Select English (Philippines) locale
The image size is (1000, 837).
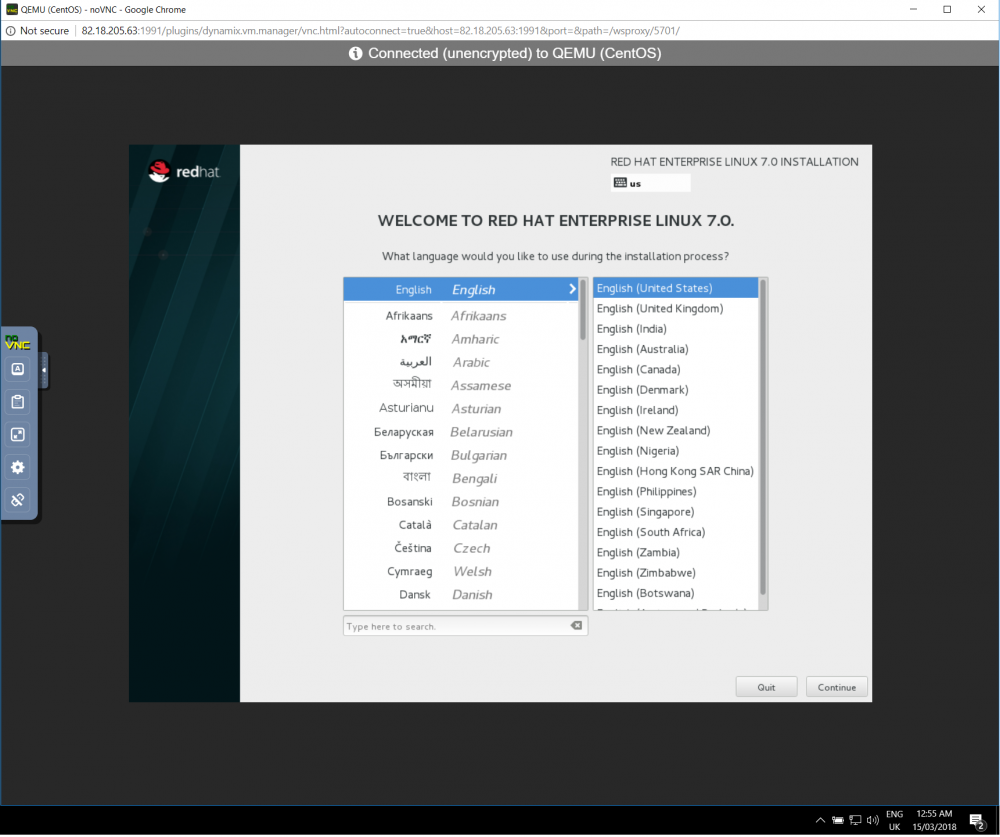(675, 492)
